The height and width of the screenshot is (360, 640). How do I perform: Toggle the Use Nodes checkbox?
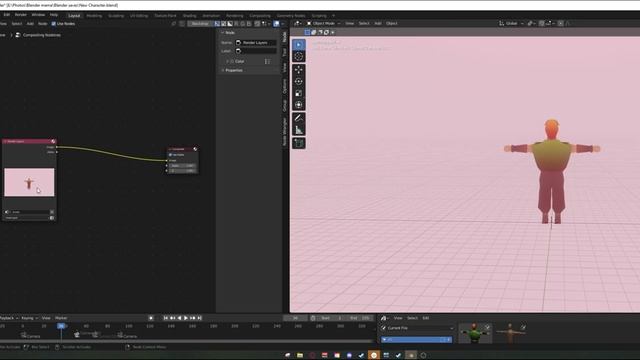pos(53,24)
